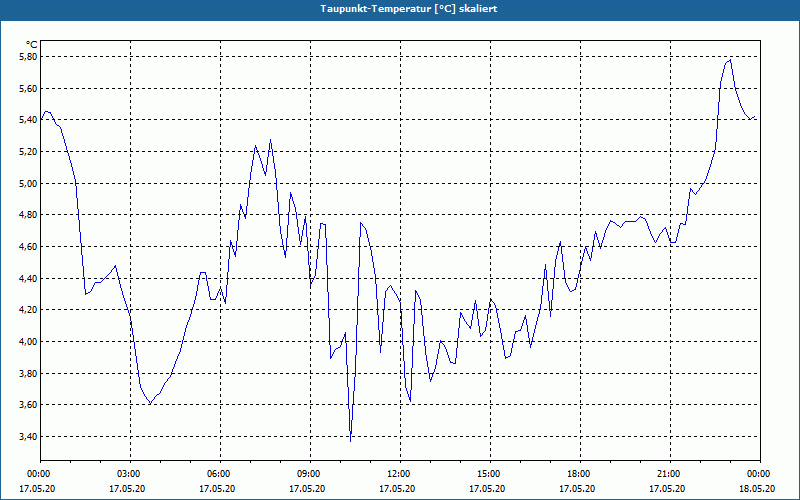Select the 03:00 time label
Image resolution: width=800 pixels, height=500 pixels.
(127, 474)
